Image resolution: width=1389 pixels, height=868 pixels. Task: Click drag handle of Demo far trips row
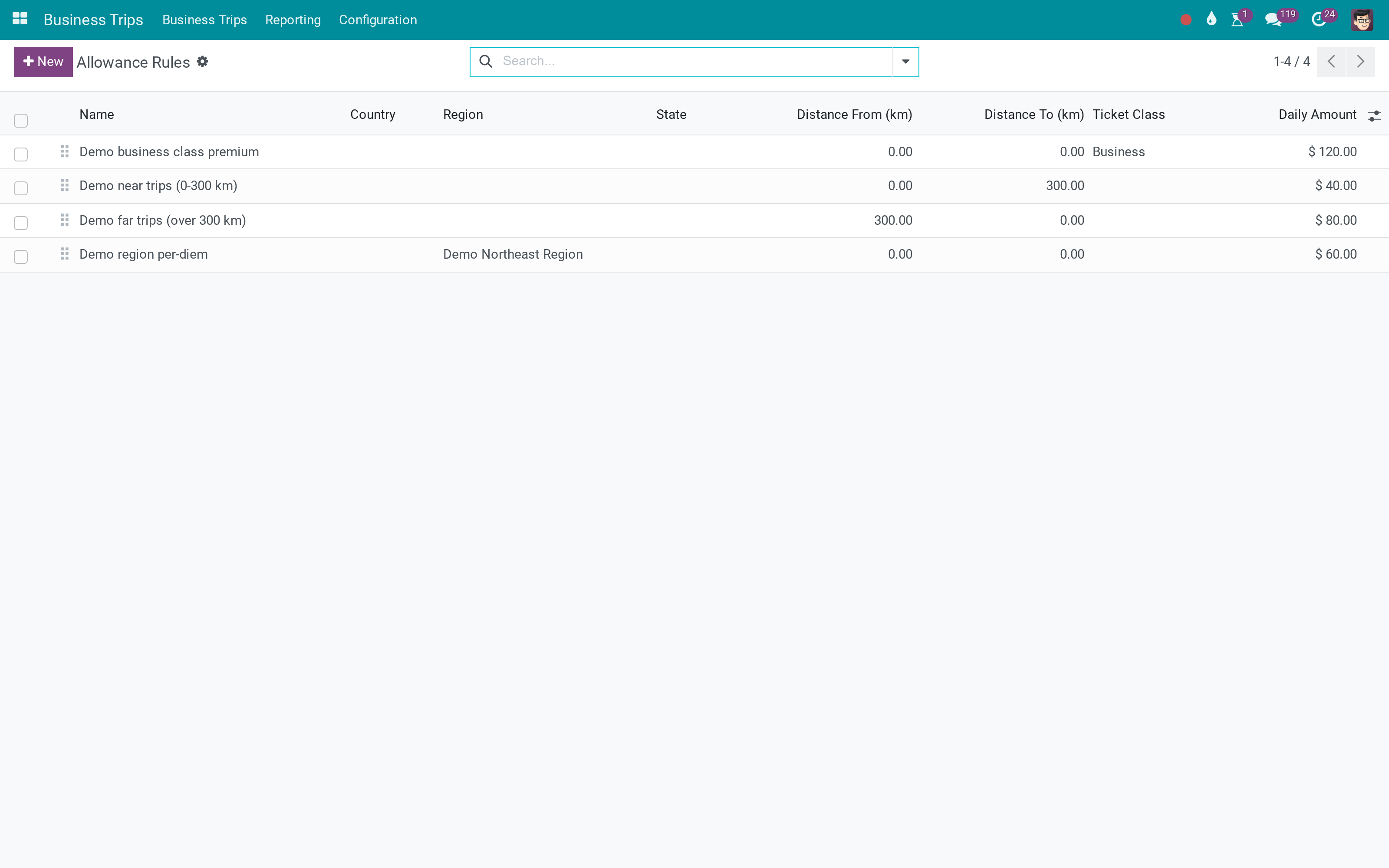click(65, 220)
